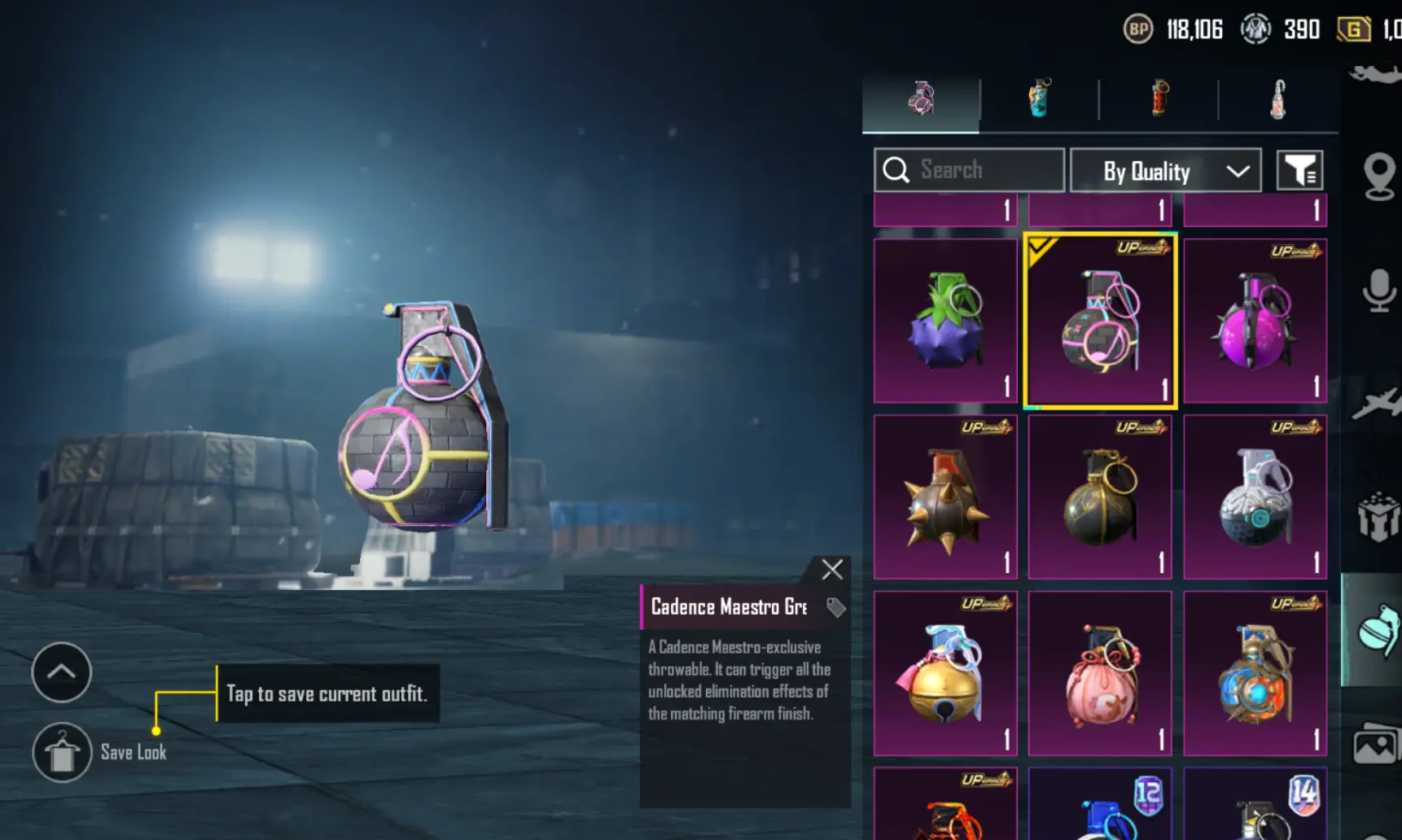Click the Search input field

(969, 170)
